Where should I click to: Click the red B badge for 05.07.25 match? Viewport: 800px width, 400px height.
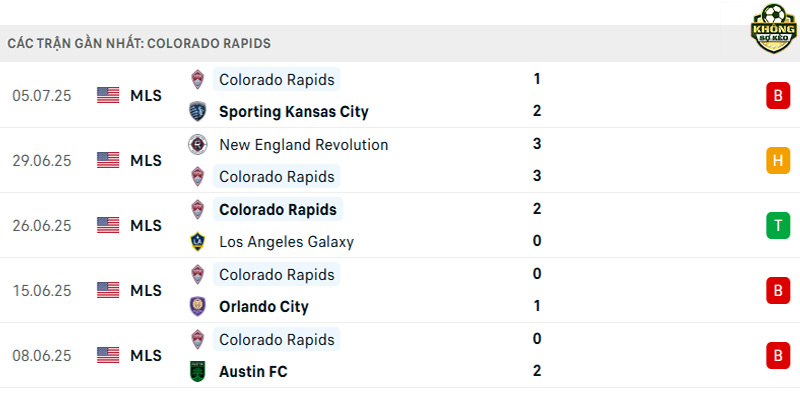(778, 95)
